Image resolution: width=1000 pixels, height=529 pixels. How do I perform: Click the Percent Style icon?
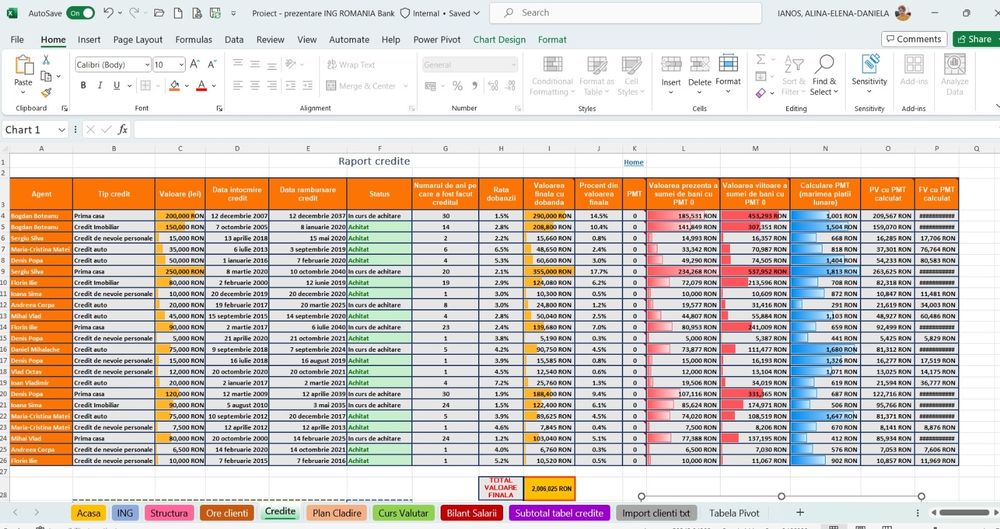point(457,86)
